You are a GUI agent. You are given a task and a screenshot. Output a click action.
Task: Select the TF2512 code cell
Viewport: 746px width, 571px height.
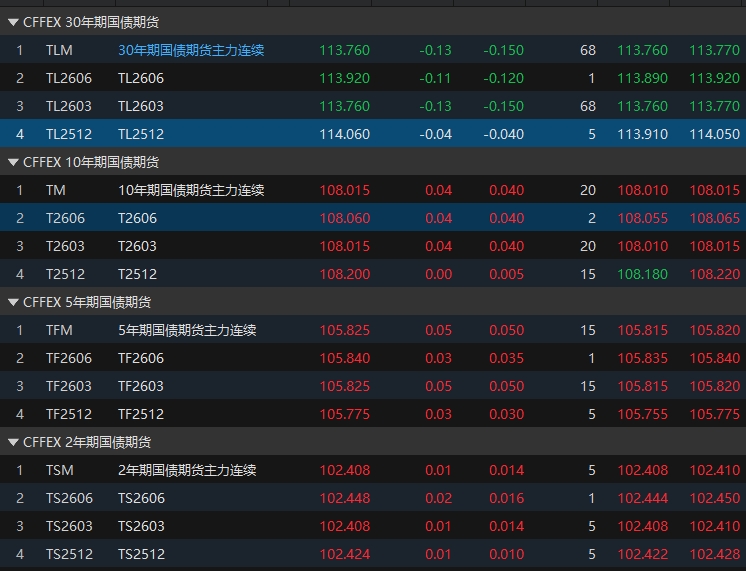point(69,414)
